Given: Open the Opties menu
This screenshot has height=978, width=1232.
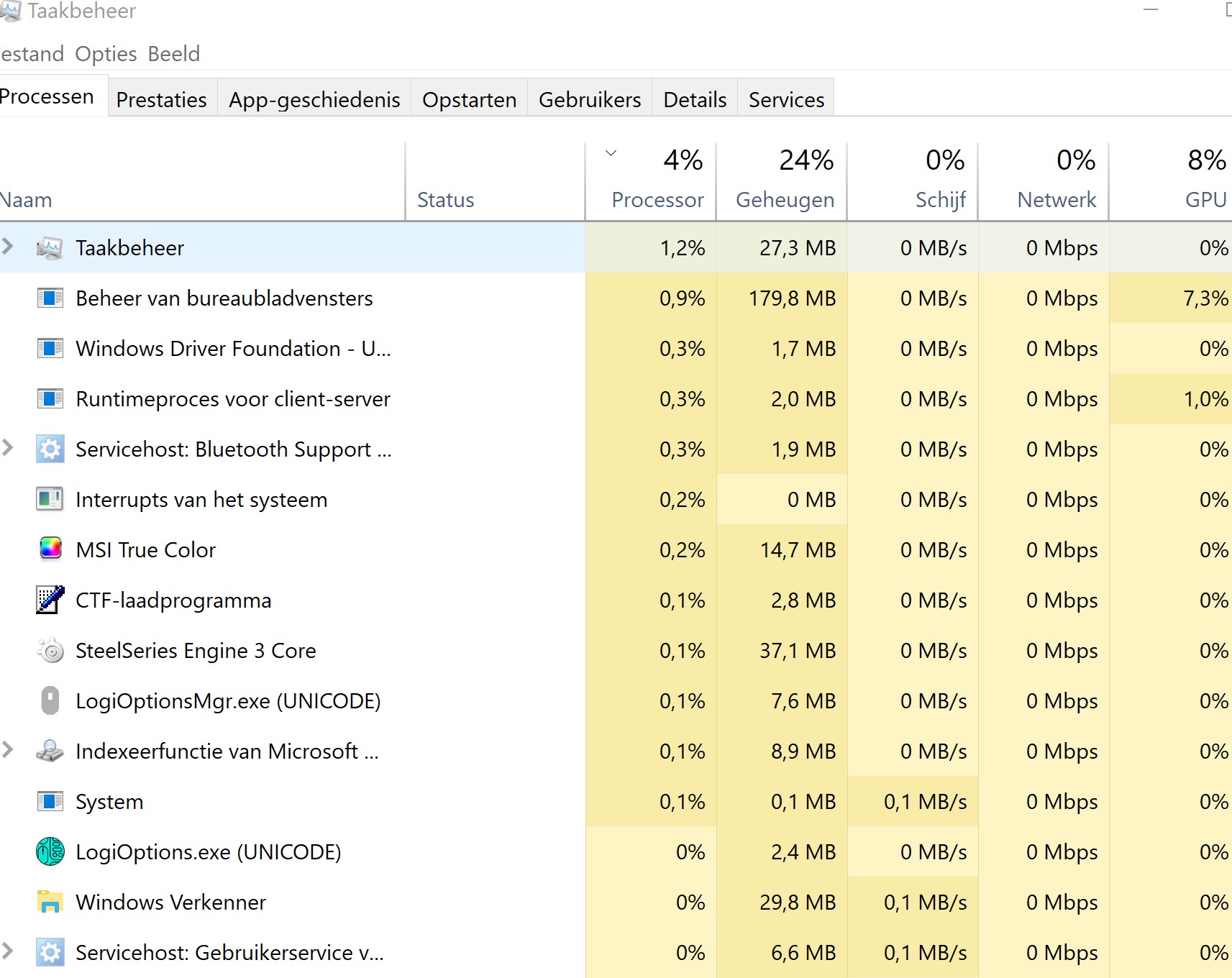Looking at the screenshot, I should click(106, 54).
